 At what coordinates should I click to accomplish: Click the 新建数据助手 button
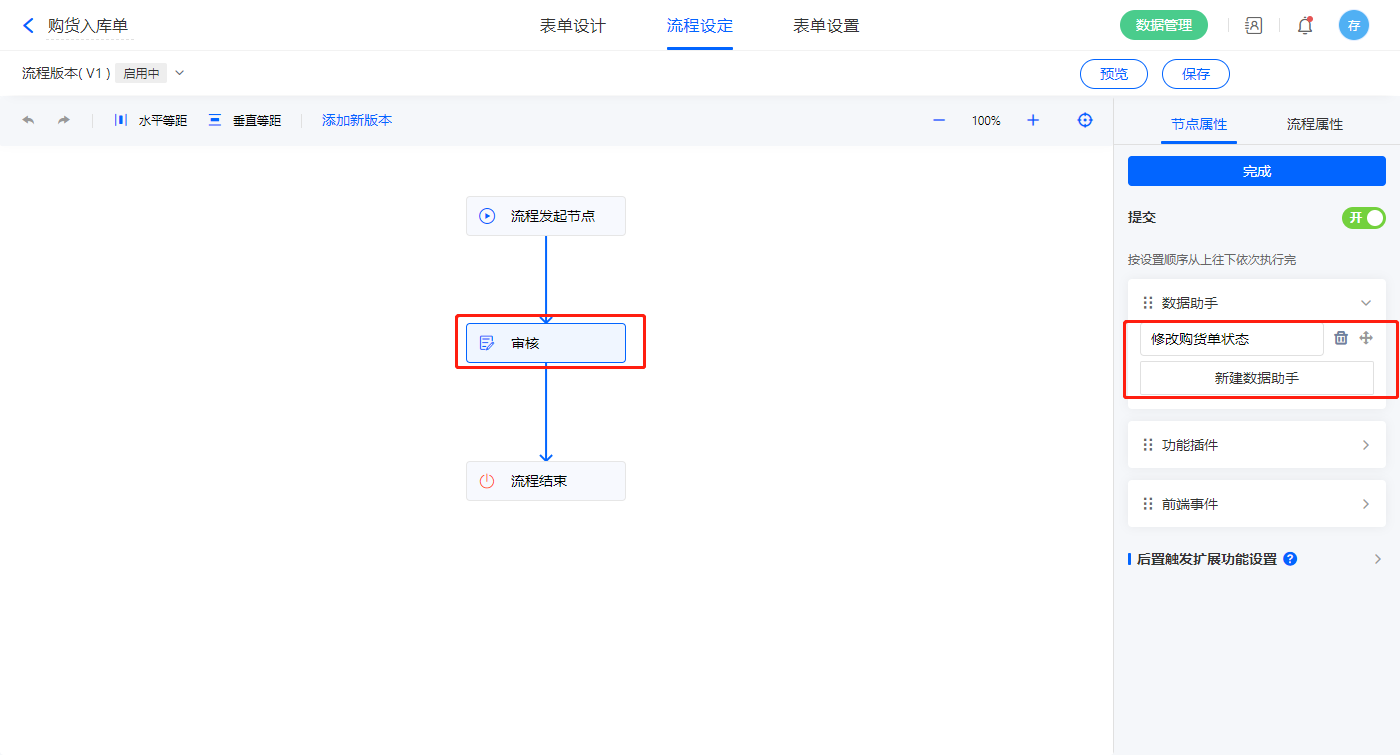[x=1256, y=378]
